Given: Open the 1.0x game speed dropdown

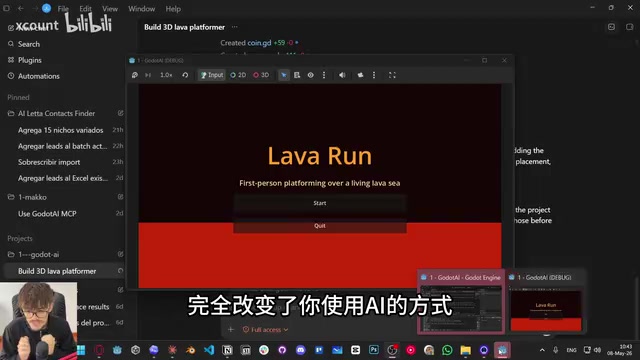Looking at the screenshot, I should 166,75.
